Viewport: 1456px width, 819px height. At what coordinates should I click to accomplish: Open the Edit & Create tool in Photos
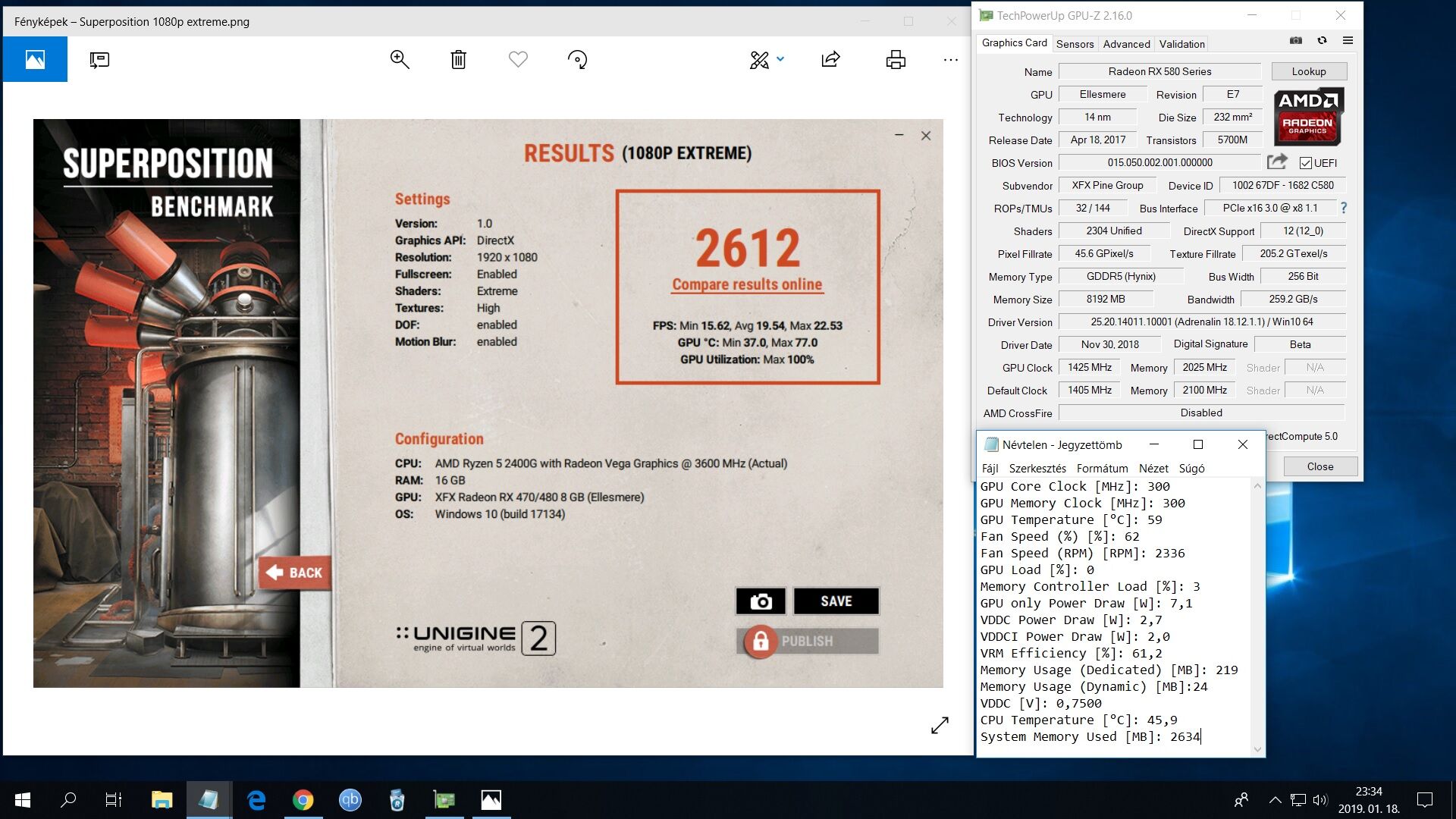[x=759, y=59]
